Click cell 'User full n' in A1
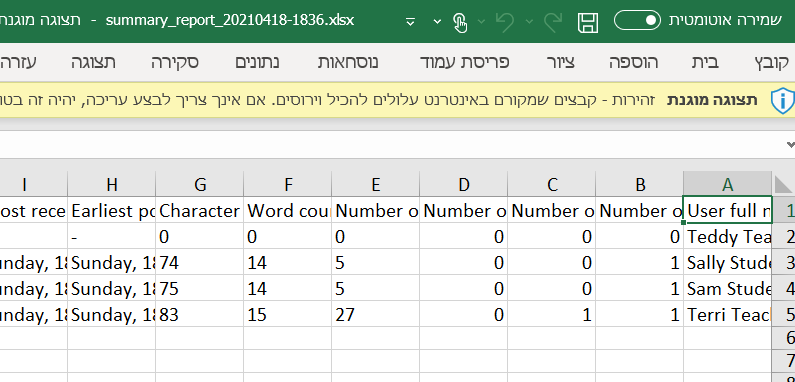Viewport: 795px width, 382px height. point(728,211)
